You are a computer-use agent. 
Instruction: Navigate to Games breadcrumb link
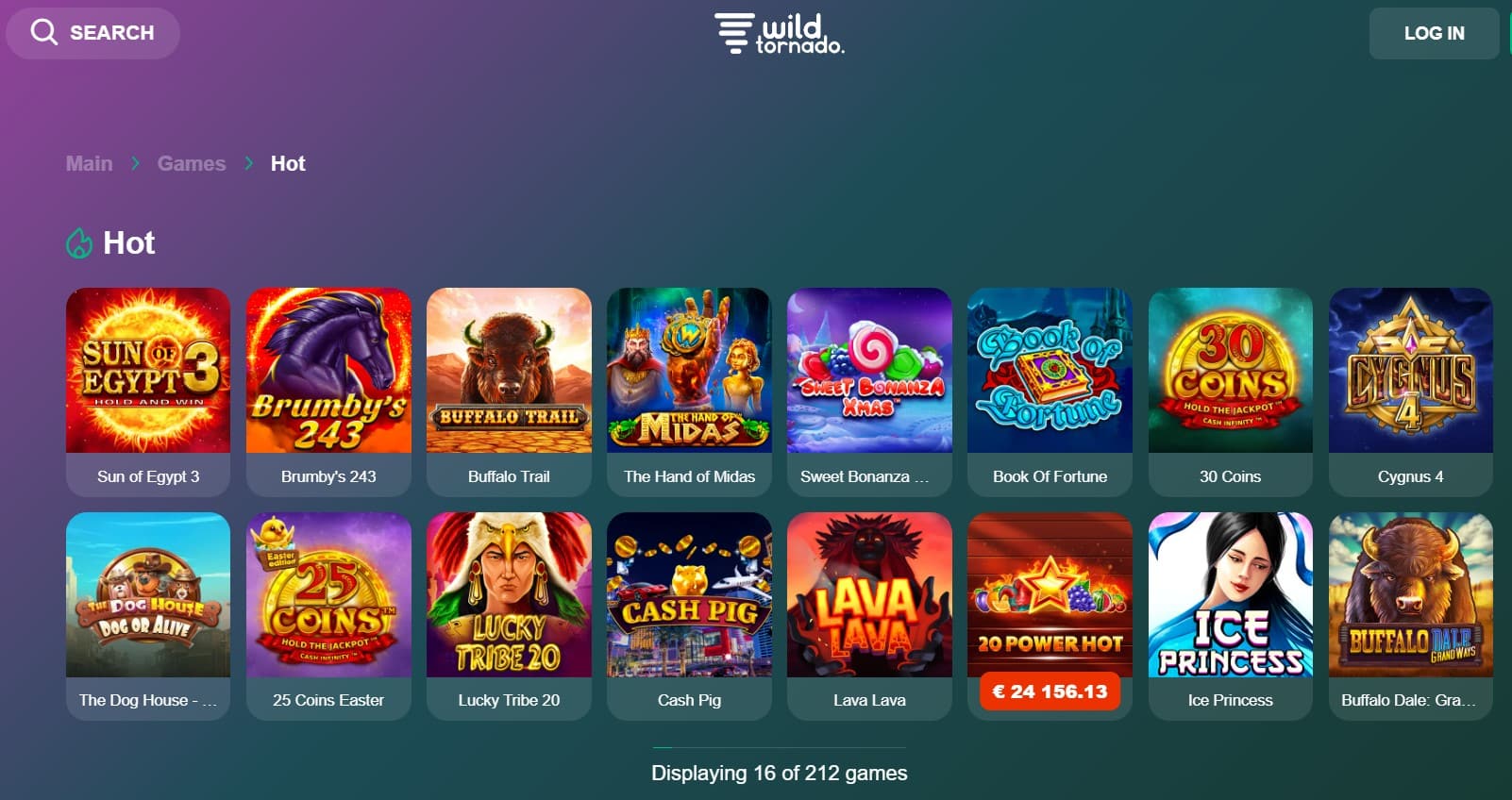[x=192, y=163]
